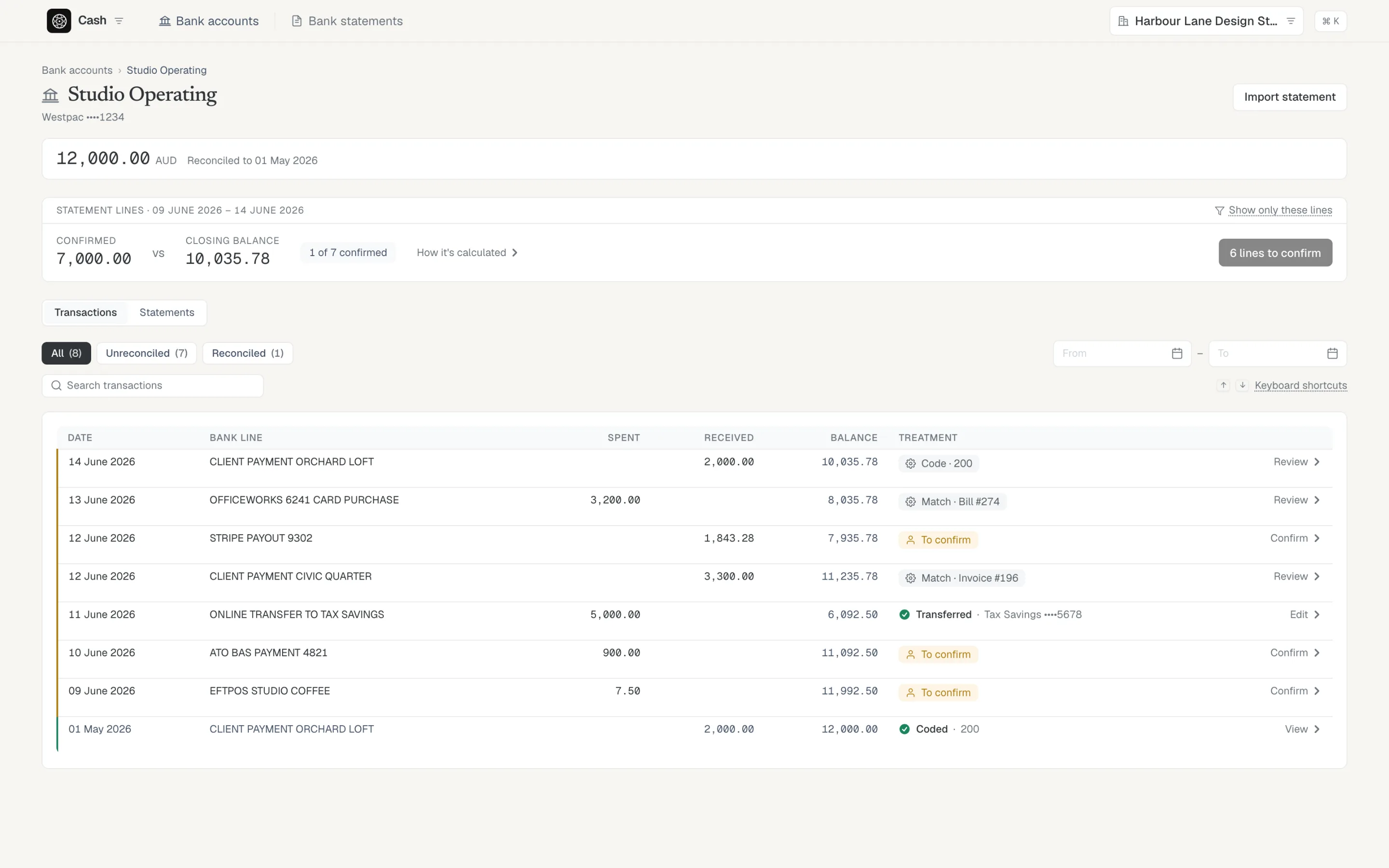Click the up arrow keyboard navigation icon
The width and height of the screenshot is (1389, 868).
click(1223, 385)
